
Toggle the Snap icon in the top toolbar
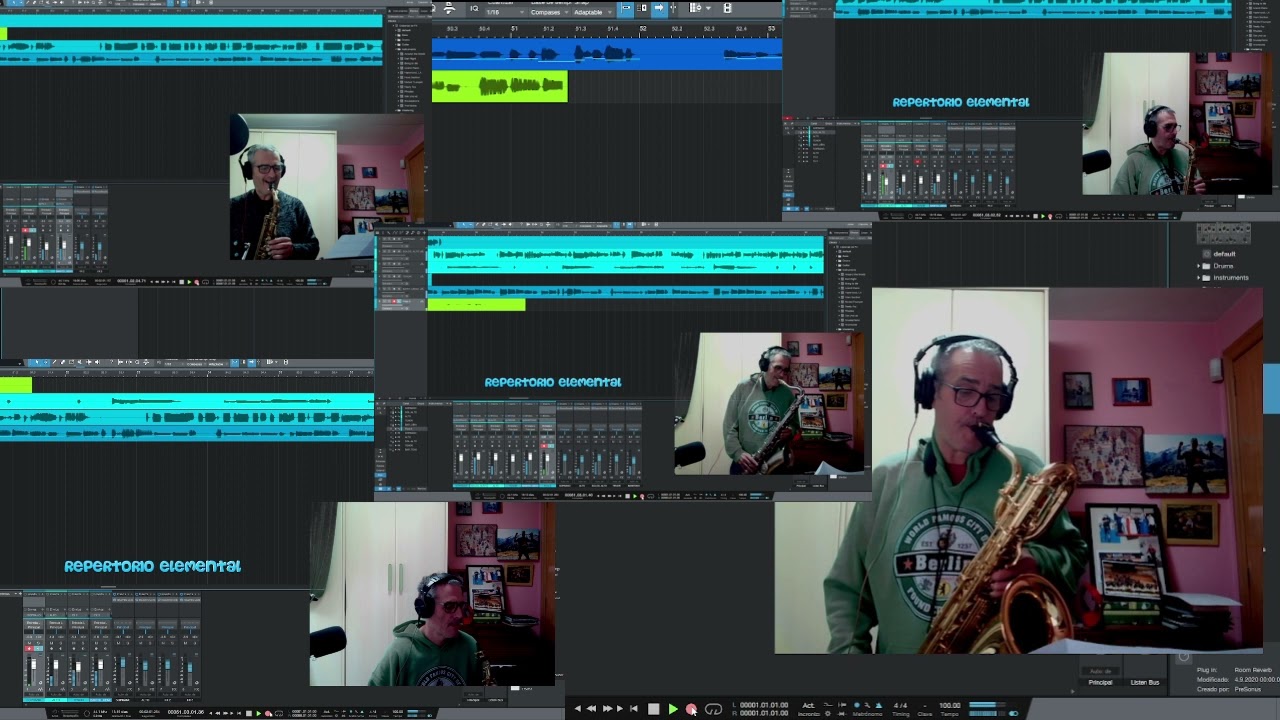625,8
